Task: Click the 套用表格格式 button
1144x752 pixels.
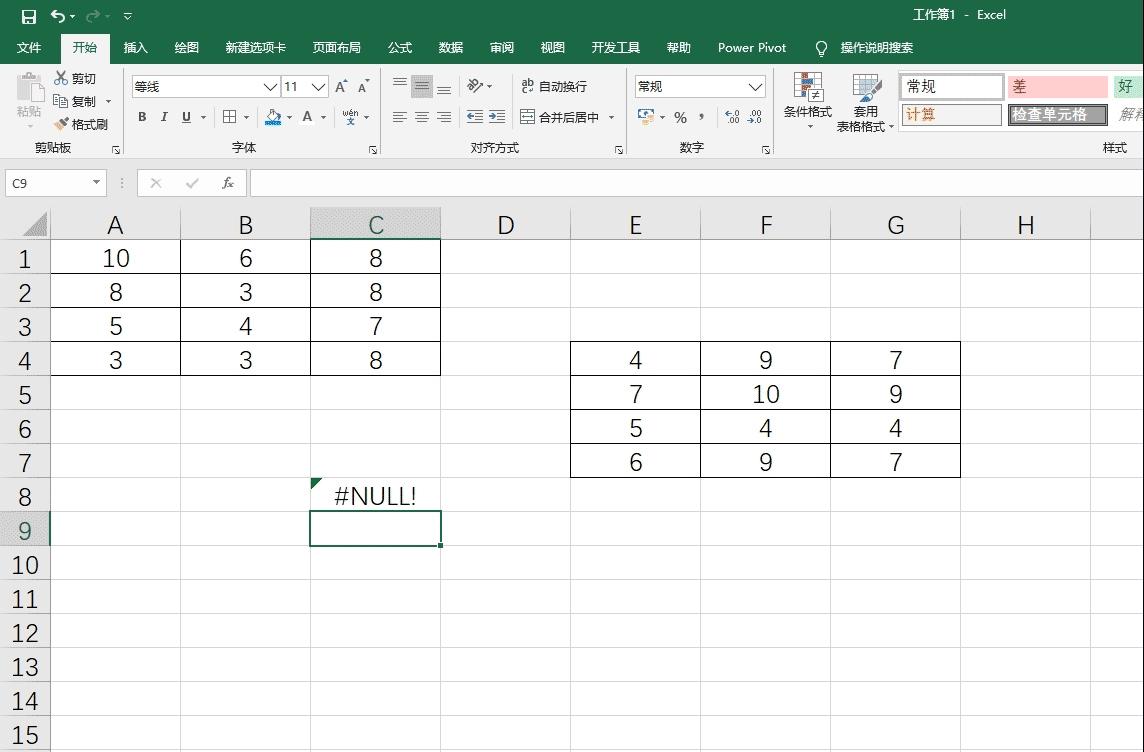Action: (x=866, y=100)
